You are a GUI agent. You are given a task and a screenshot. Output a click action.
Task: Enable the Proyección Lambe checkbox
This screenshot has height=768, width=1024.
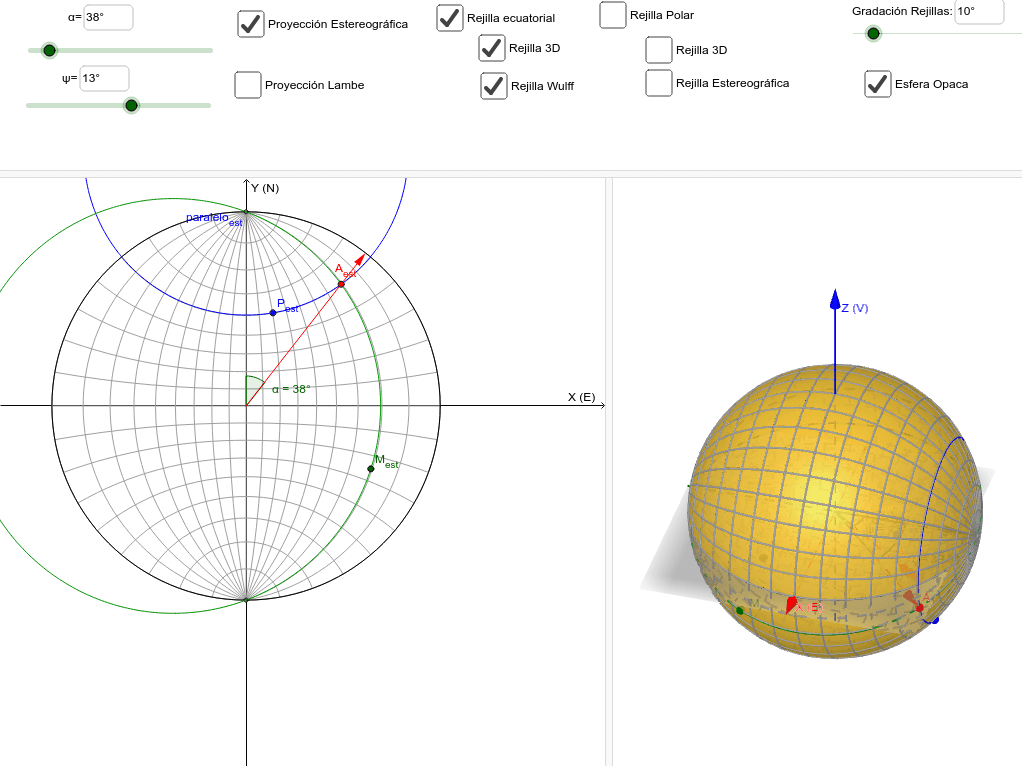point(248,85)
